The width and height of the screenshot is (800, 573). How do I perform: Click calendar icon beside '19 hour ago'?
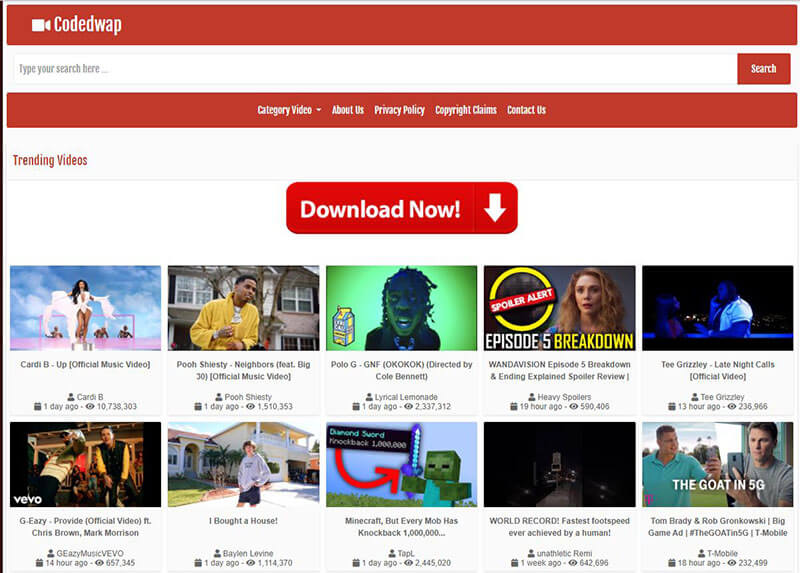pos(514,407)
